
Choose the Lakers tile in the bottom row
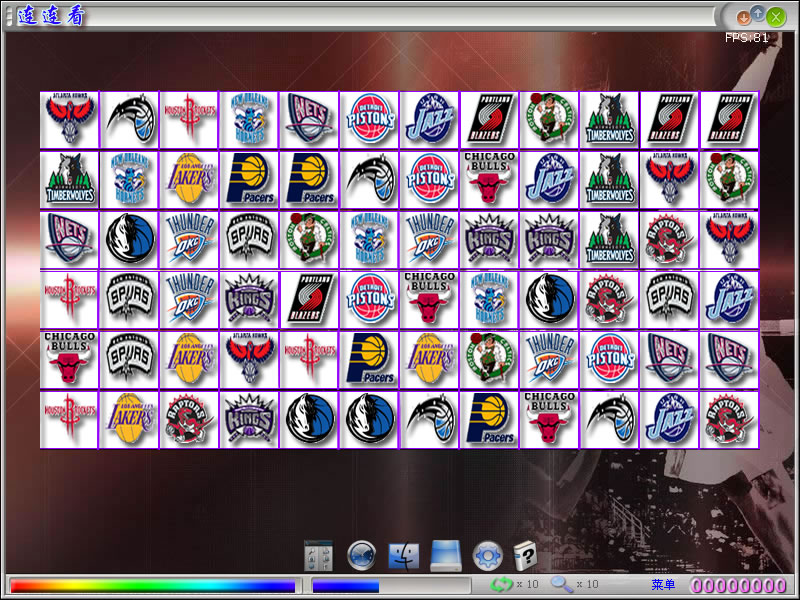point(130,419)
